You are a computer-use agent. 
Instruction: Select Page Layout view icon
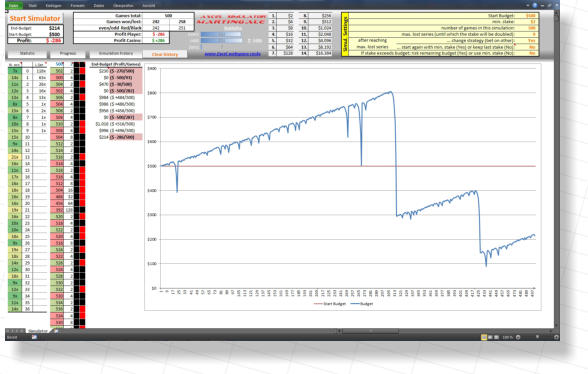tap(490, 337)
